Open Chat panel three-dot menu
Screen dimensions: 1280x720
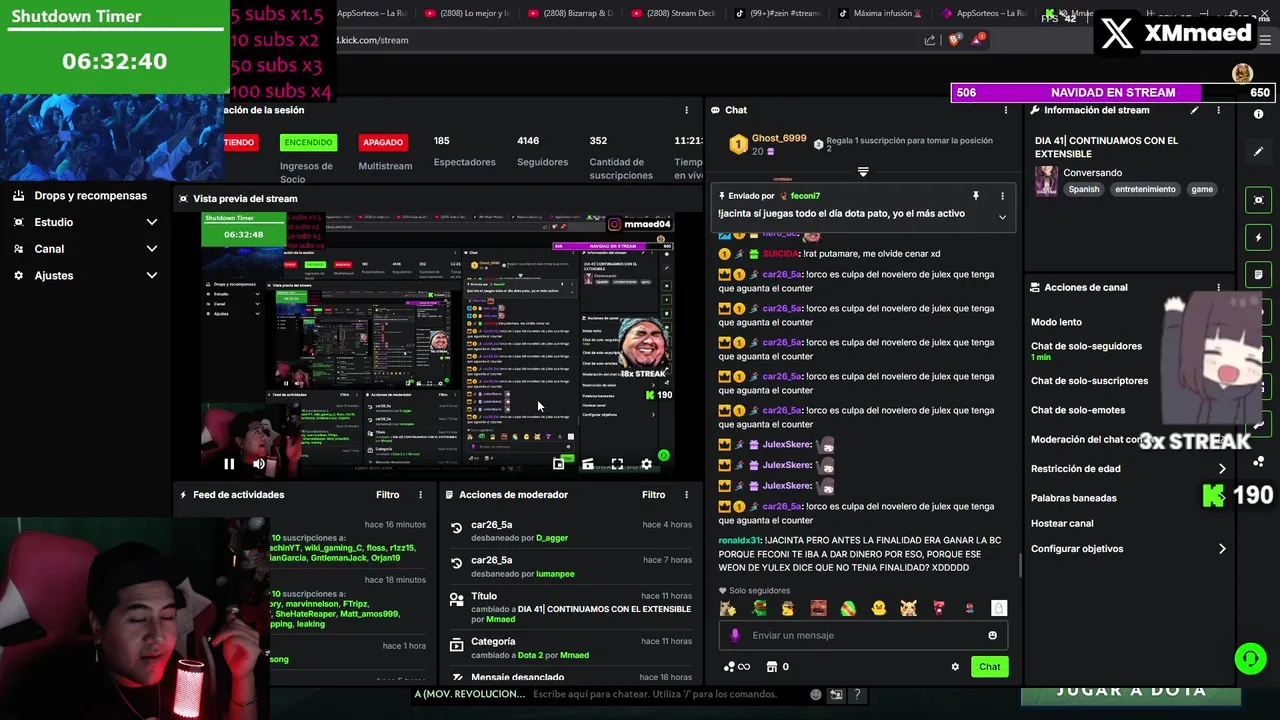coord(1006,110)
